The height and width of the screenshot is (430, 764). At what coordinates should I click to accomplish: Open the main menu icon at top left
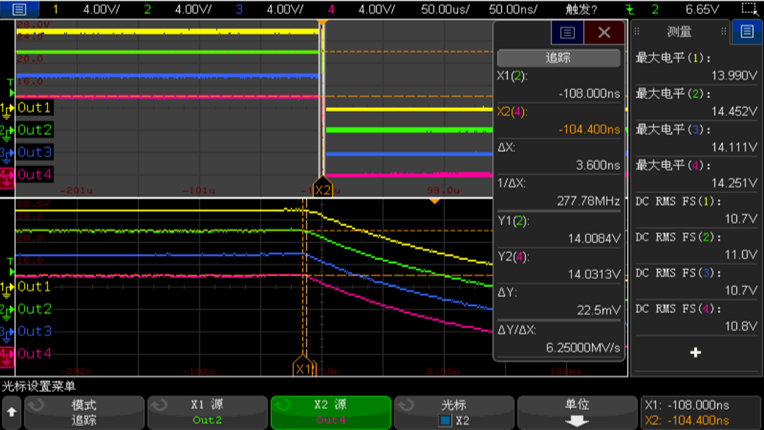coord(19,9)
